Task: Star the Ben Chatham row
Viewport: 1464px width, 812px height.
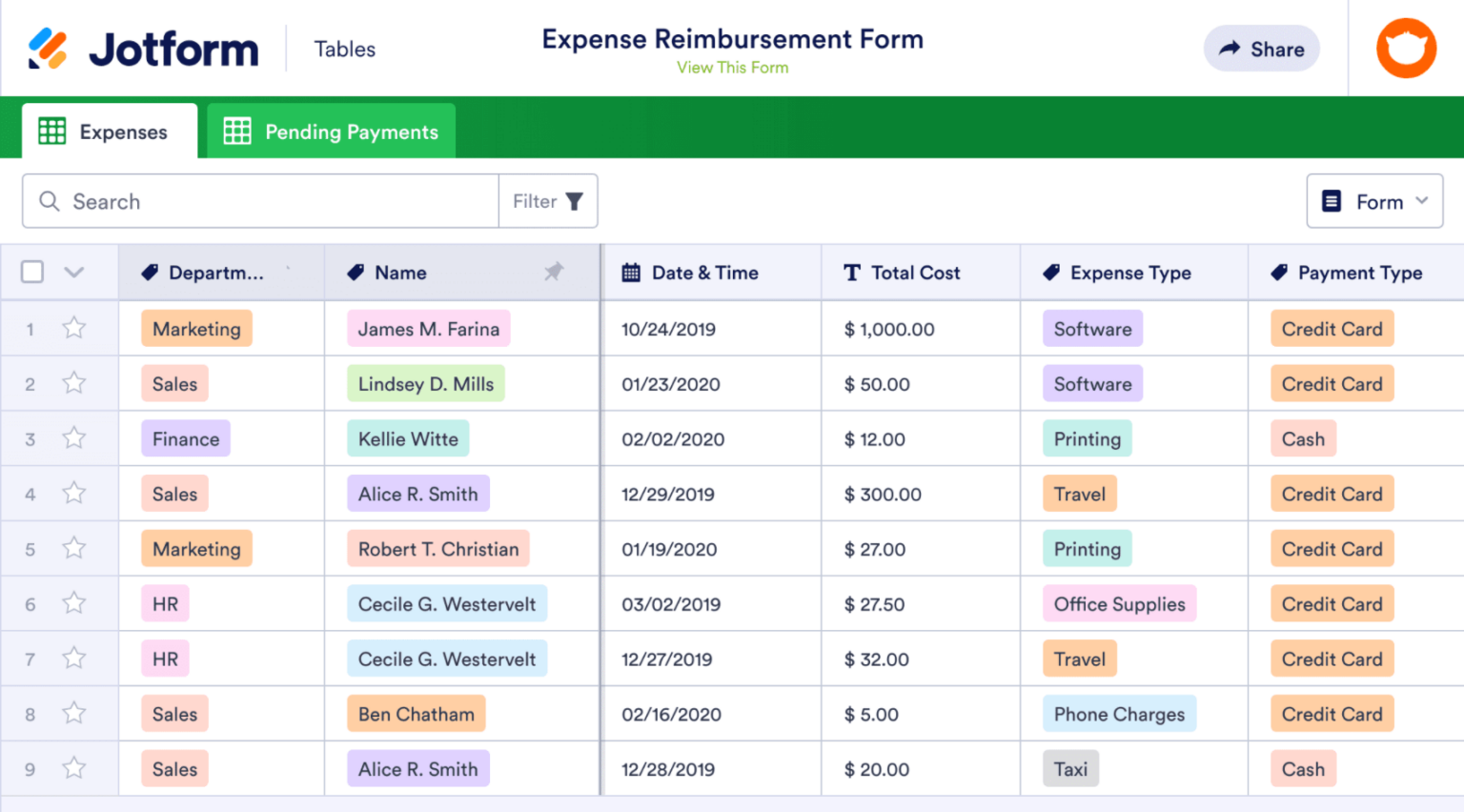Action: click(x=73, y=713)
